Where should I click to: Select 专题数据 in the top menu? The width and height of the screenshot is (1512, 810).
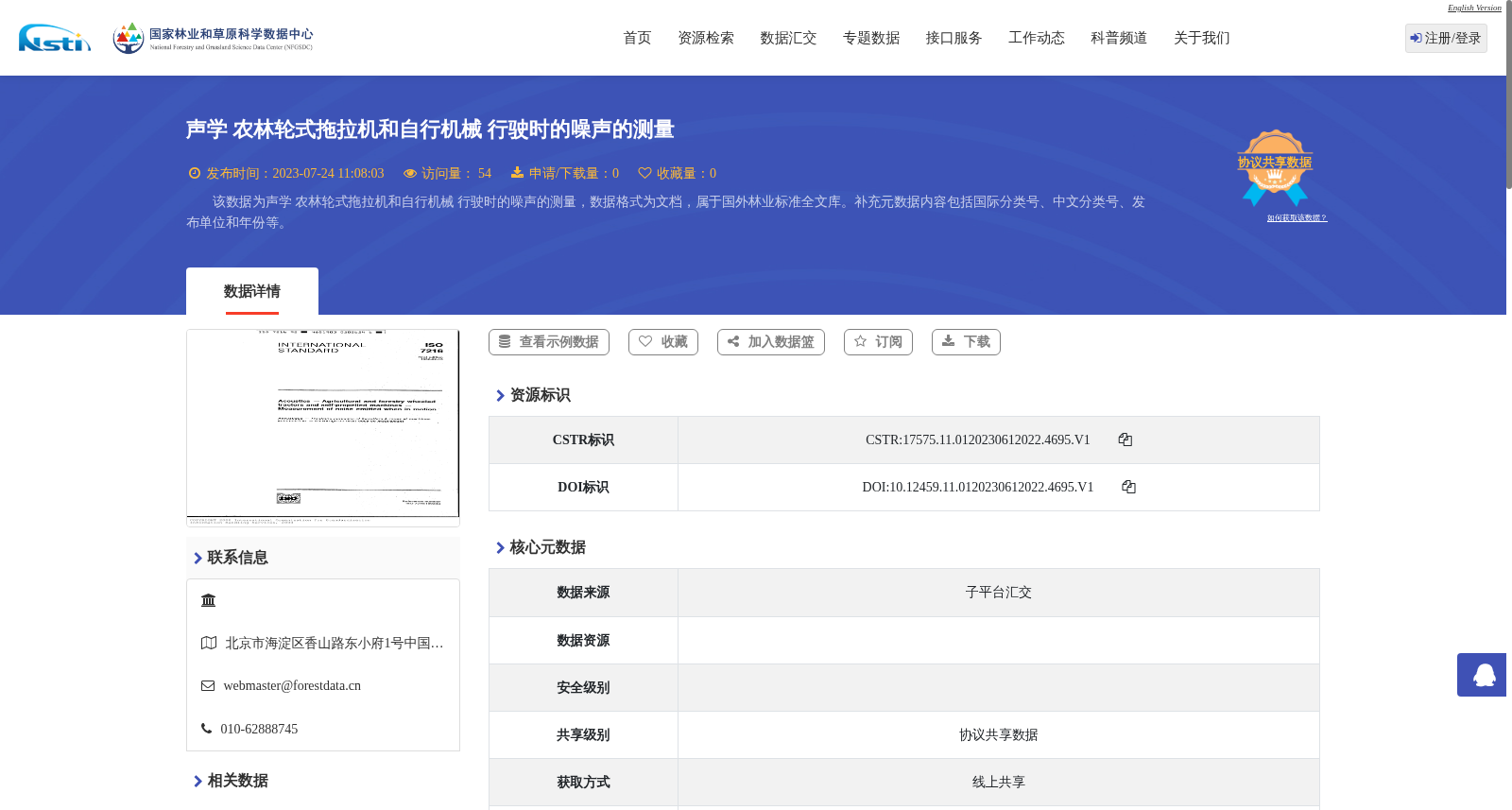(x=871, y=38)
